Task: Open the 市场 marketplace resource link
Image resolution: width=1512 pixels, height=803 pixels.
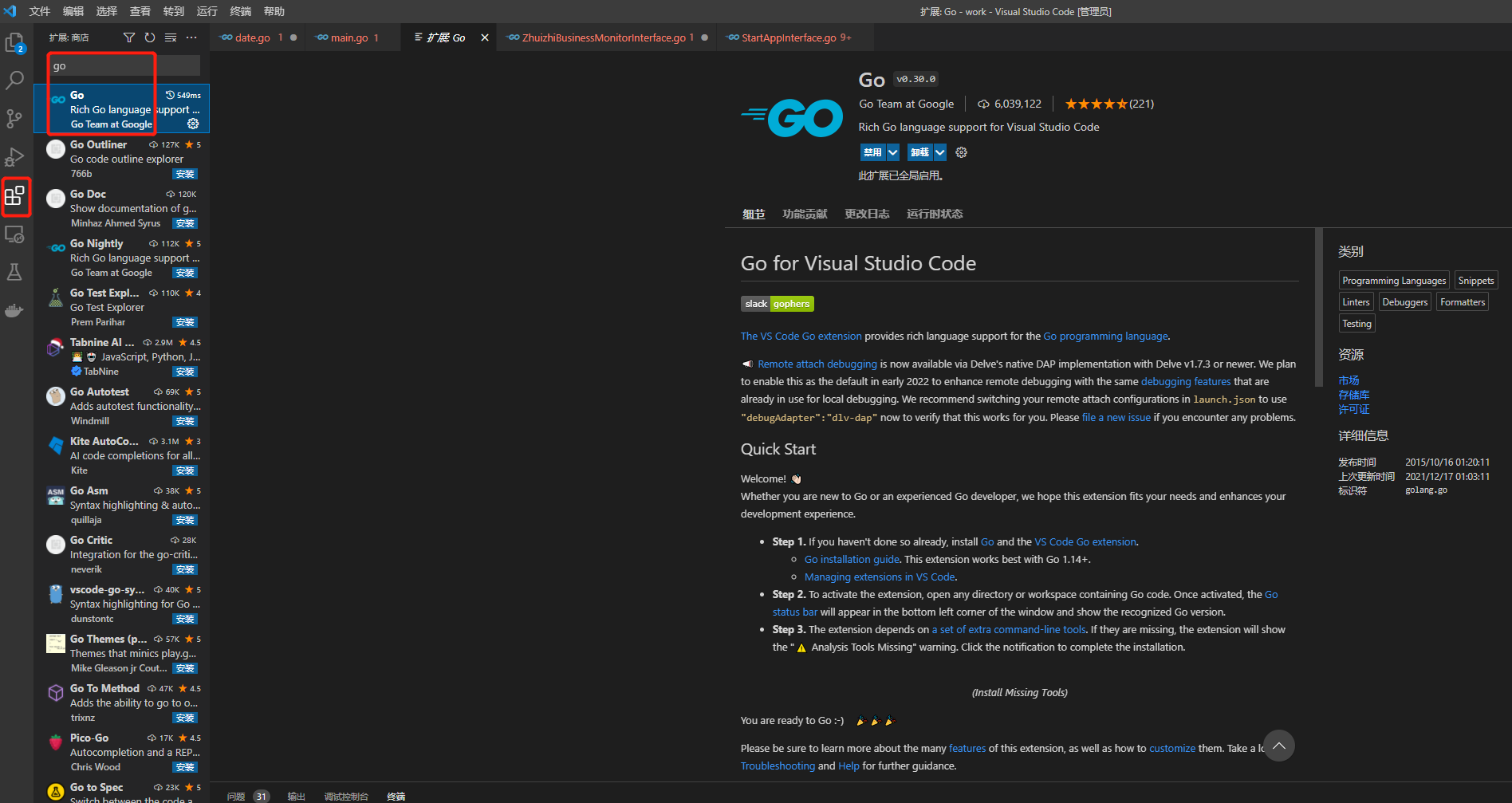Action: 1349,380
